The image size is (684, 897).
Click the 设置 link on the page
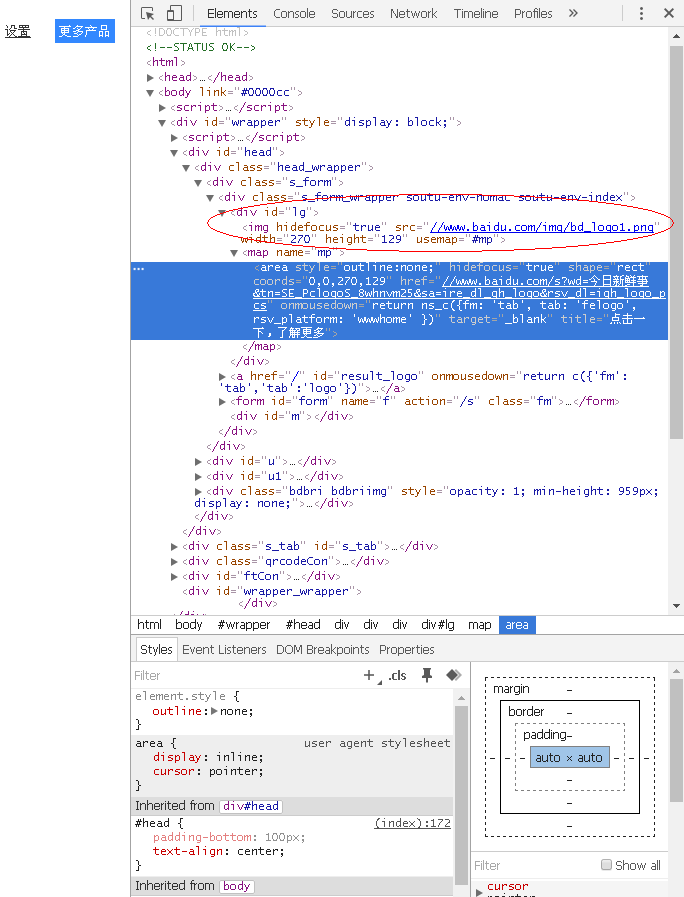point(18,31)
